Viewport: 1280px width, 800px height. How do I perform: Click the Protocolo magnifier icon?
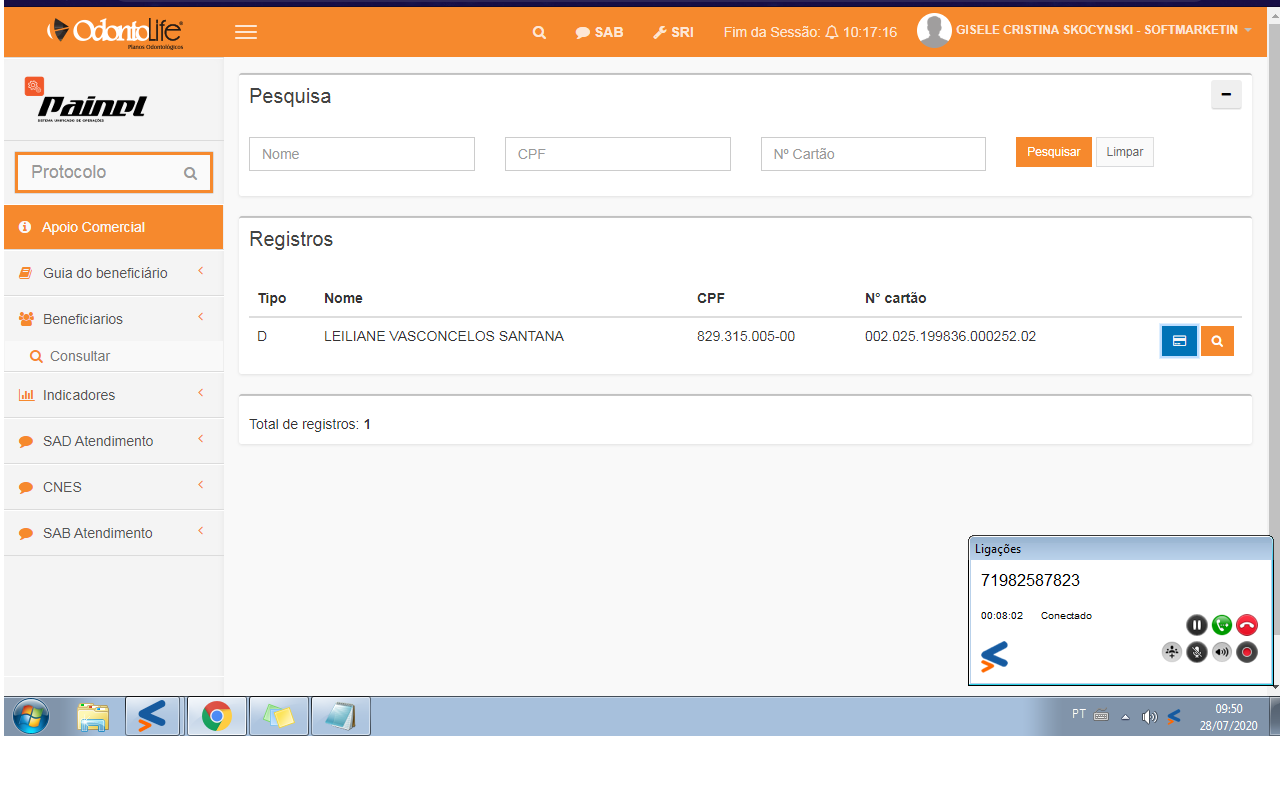[190, 173]
